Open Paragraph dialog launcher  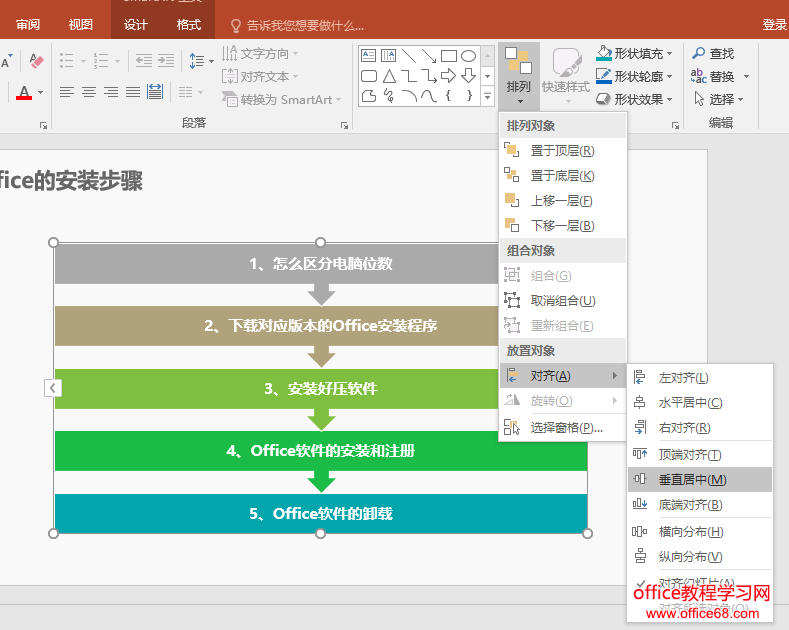(x=344, y=125)
